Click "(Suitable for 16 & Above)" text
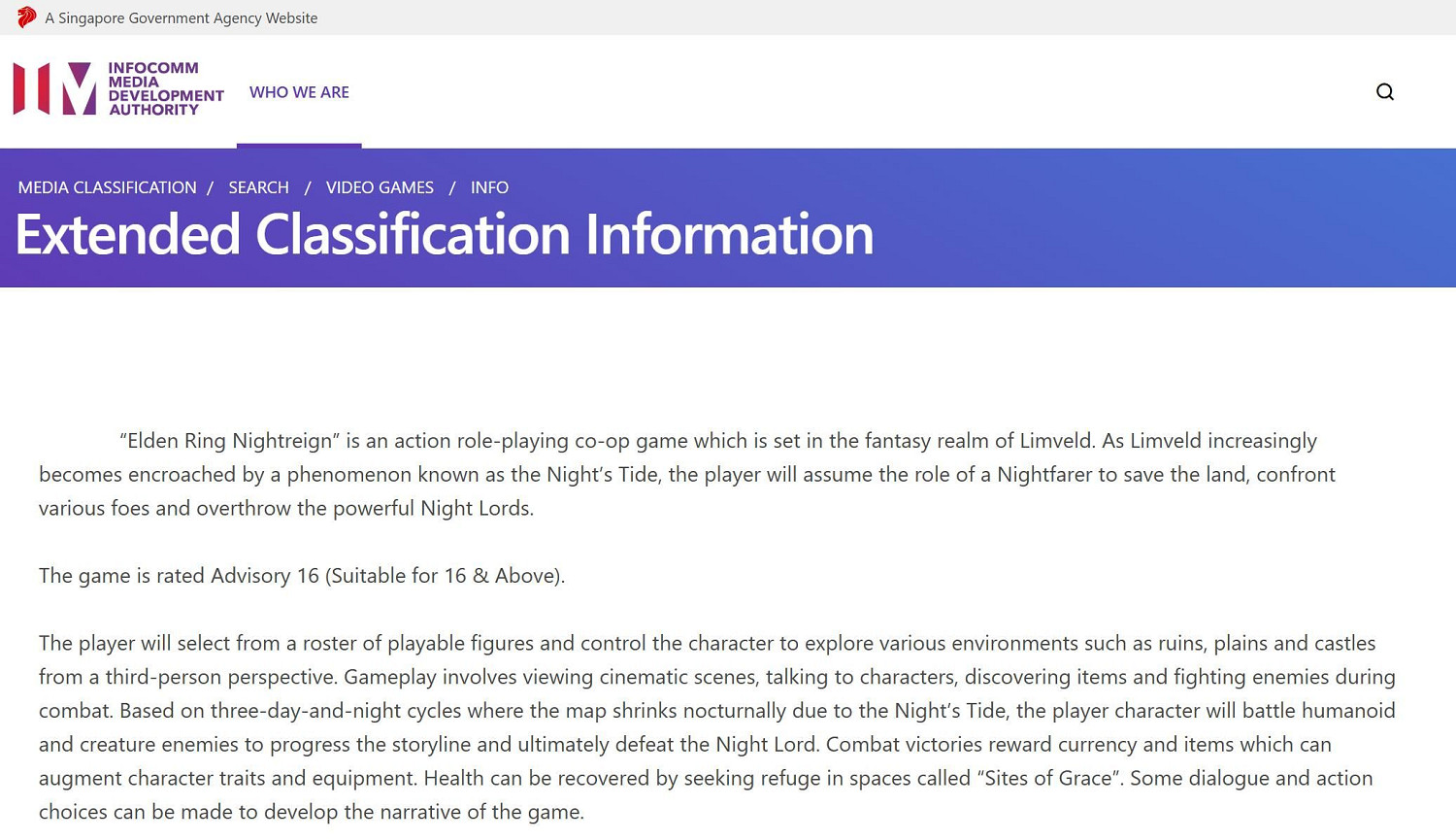Viewport: 1456px width, 840px height. coord(445,576)
